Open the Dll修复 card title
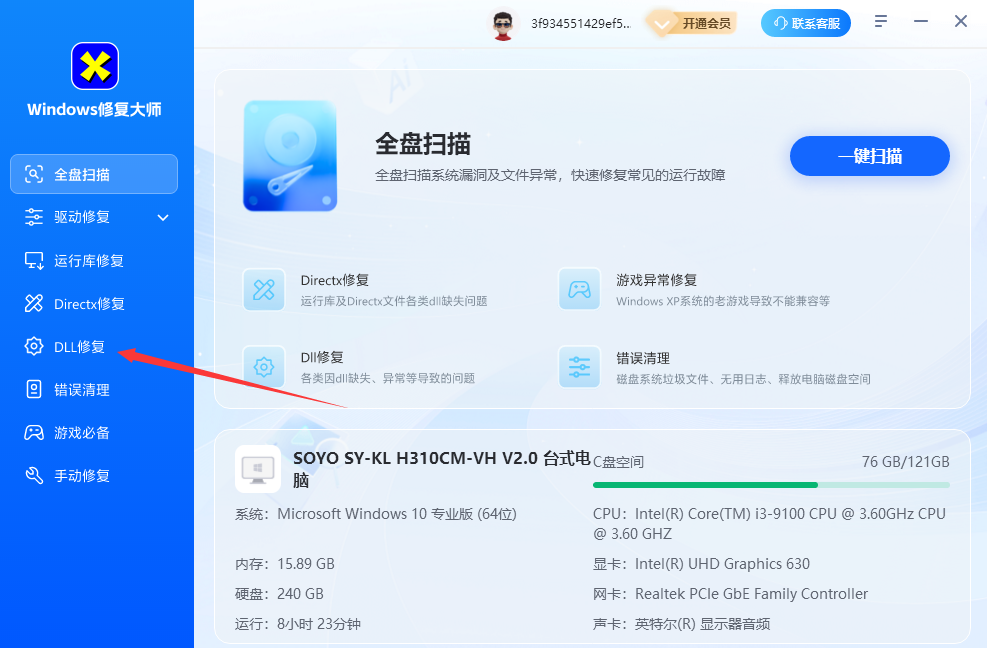 click(322, 358)
